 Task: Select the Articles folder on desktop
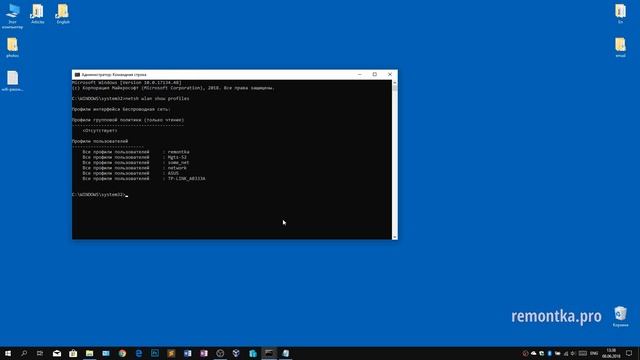(x=38, y=14)
